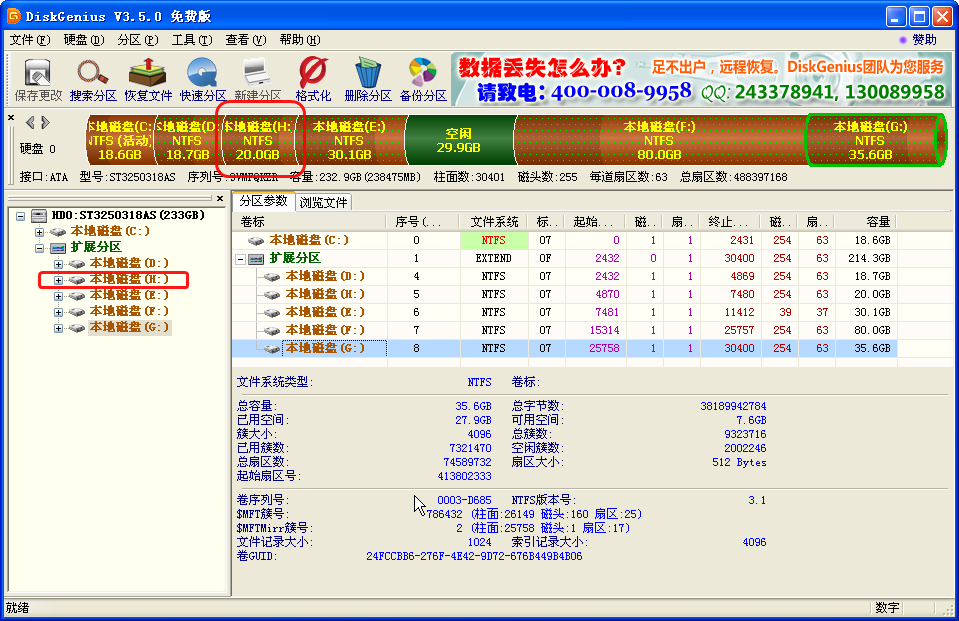
Task: Click the 0003-D685 volume serial number
Action: click(x=464, y=500)
